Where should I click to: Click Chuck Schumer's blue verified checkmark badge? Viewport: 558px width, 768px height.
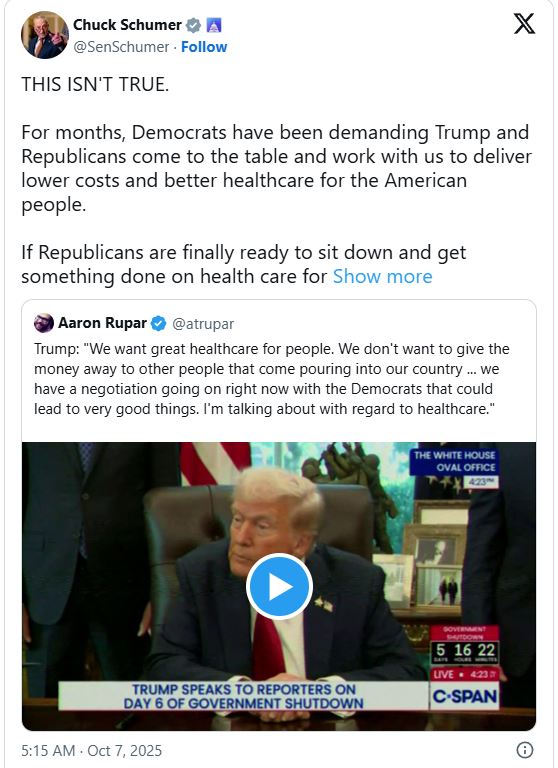(x=194, y=25)
